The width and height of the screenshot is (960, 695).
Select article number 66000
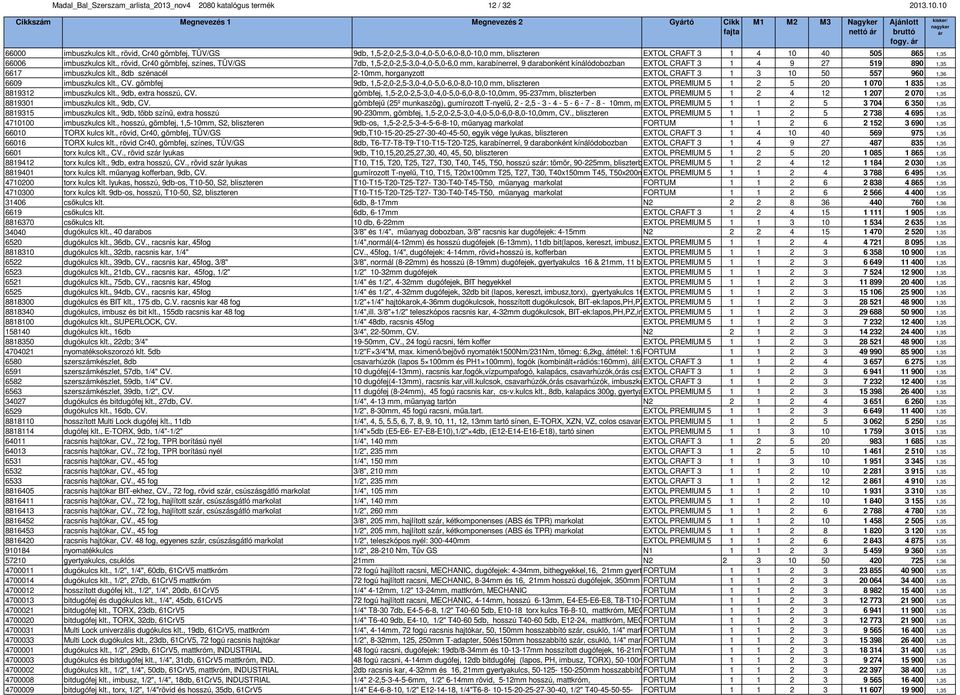16,53
